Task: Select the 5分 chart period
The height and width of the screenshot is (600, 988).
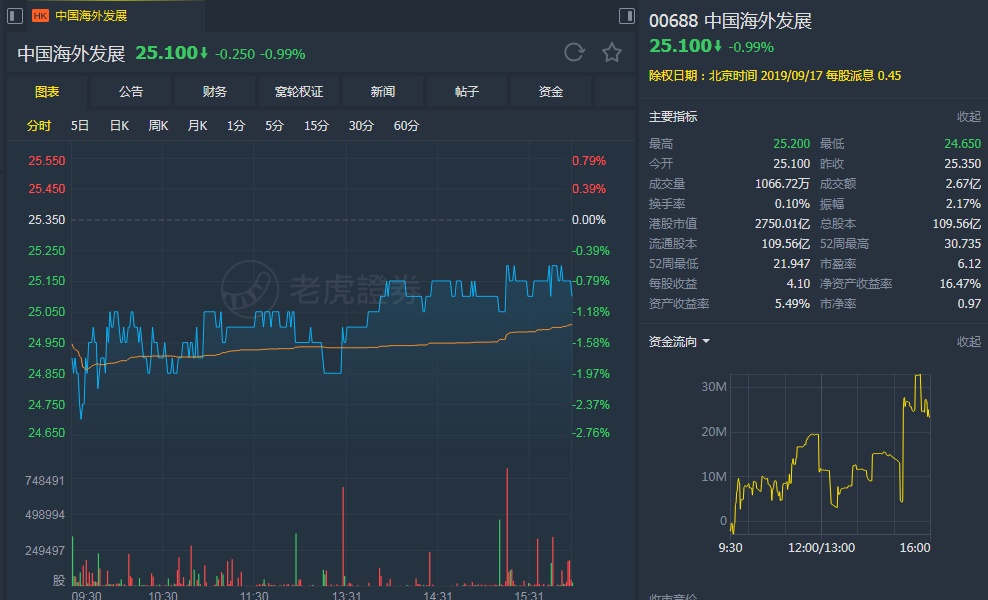Action: 274,125
